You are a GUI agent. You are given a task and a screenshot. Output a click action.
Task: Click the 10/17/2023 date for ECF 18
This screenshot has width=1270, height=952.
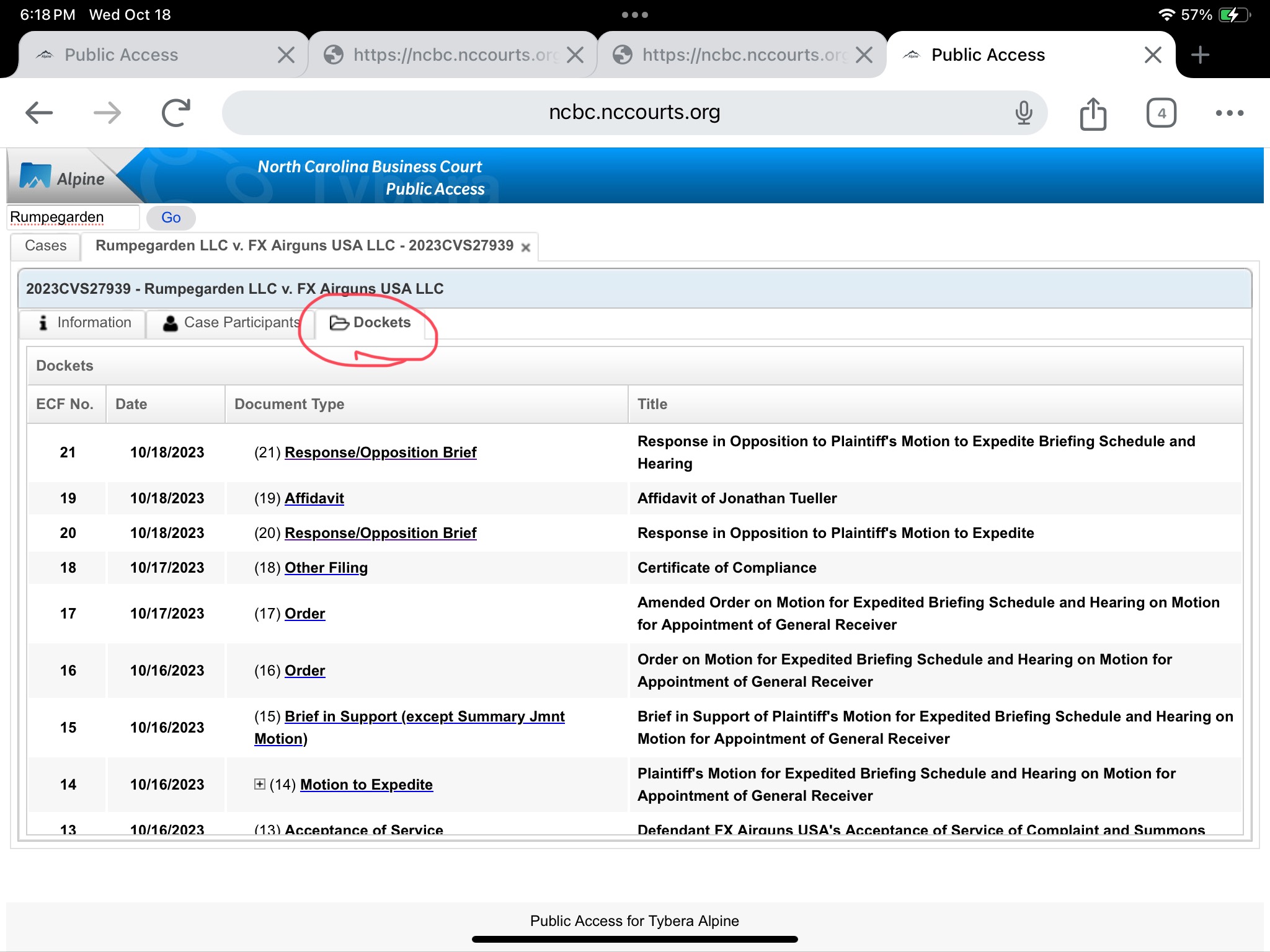tap(167, 568)
